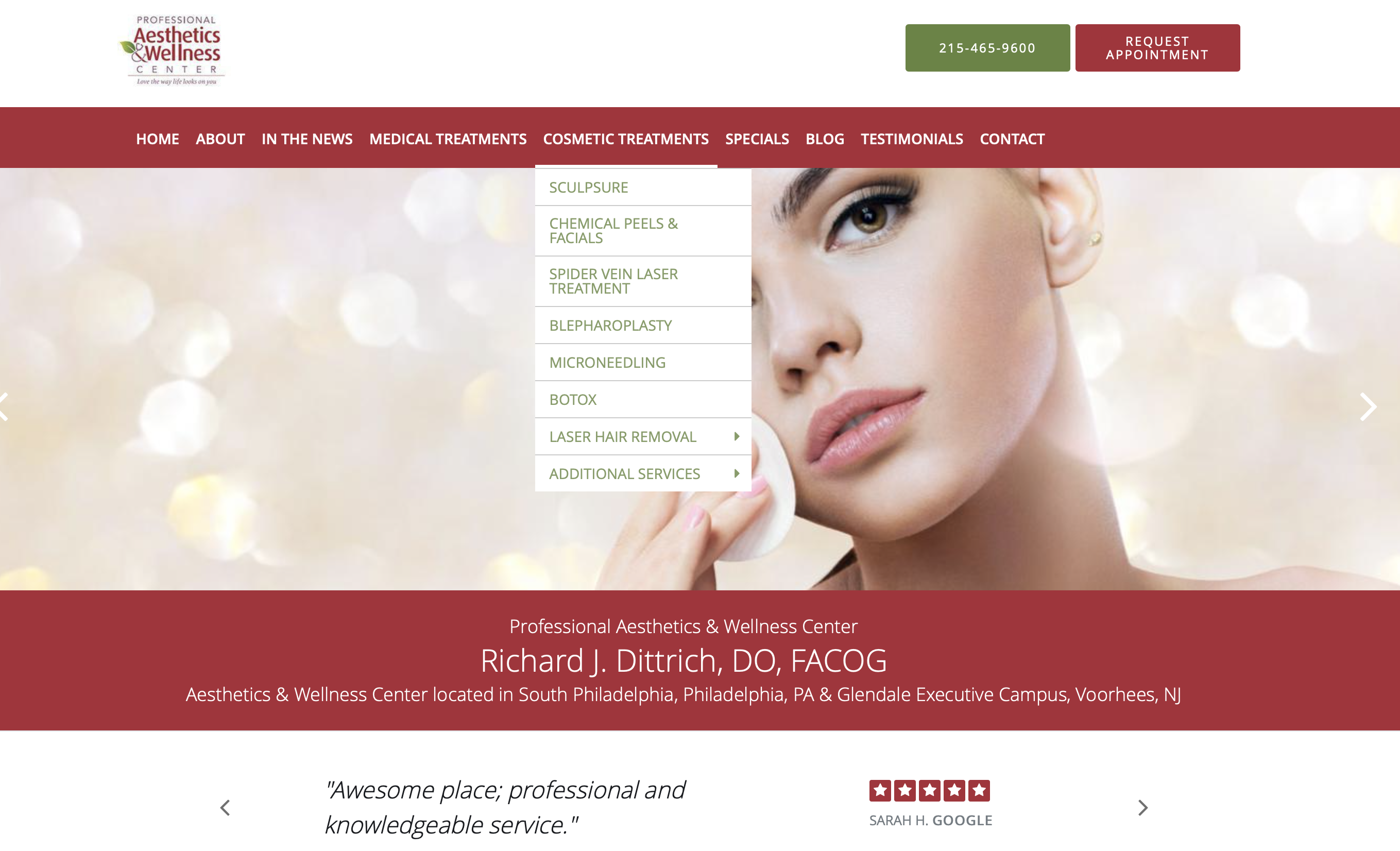Screen dimensions: 1400x851
Task: Show next testimonial with right chevron
Action: click(x=1142, y=807)
